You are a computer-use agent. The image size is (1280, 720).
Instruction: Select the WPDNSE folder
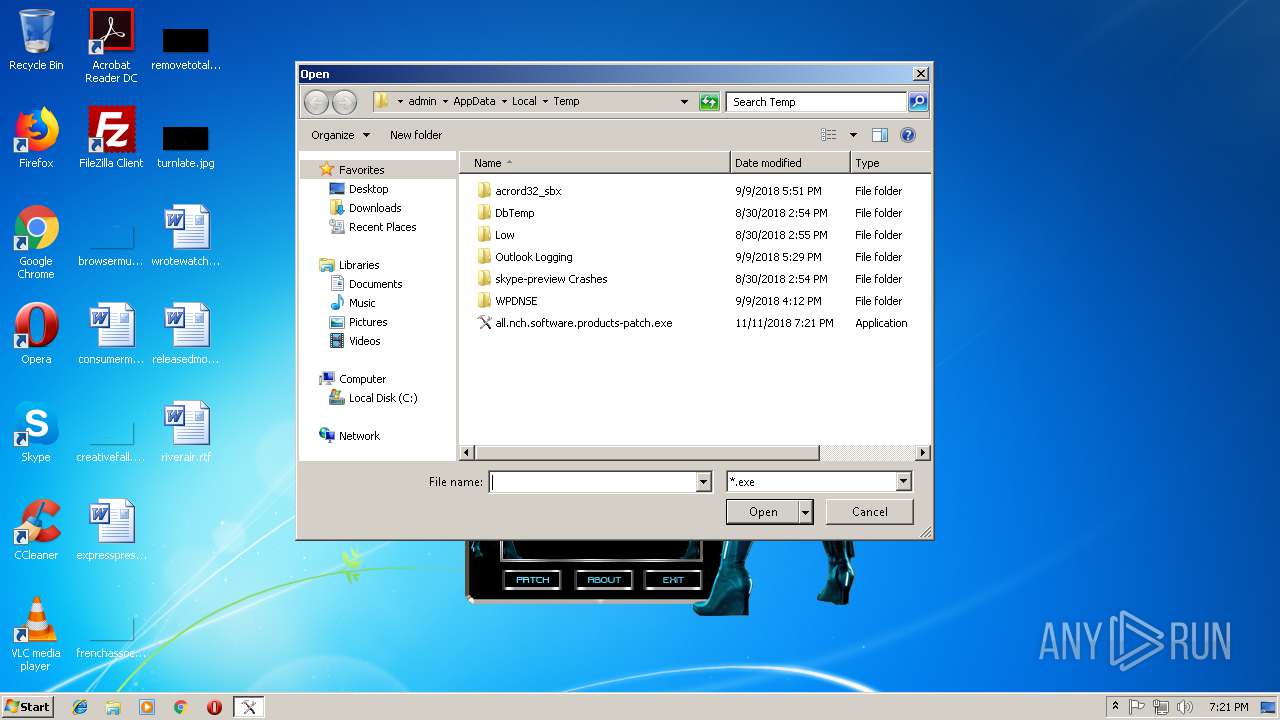(x=516, y=301)
